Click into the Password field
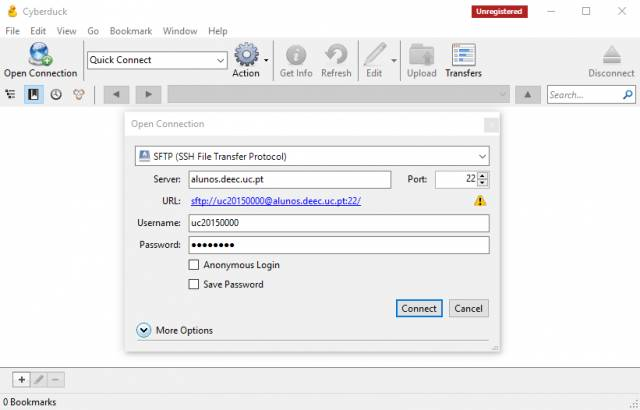This screenshot has width=640, height=410. click(x=339, y=245)
